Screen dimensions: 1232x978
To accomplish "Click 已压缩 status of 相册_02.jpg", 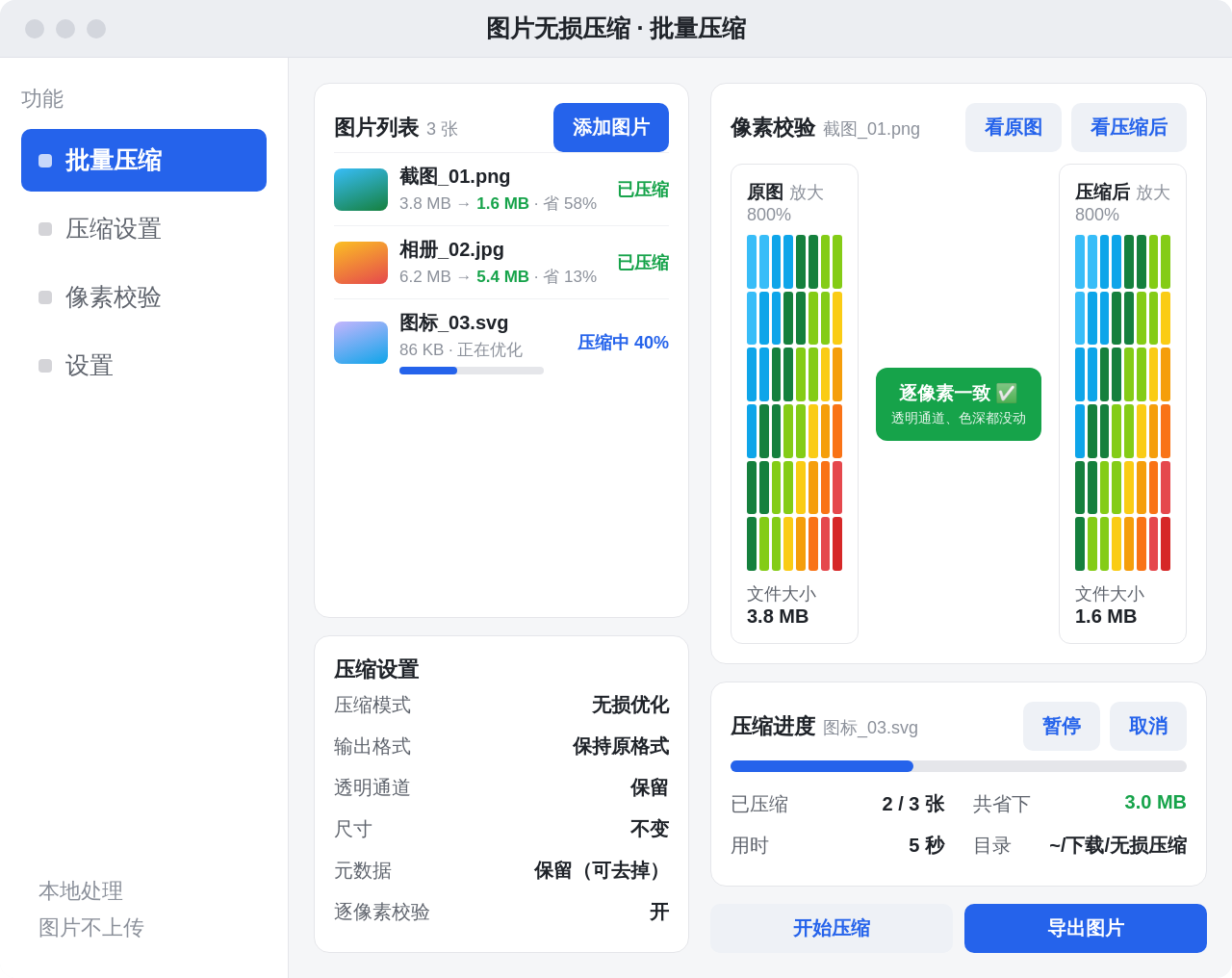I will 643,263.
